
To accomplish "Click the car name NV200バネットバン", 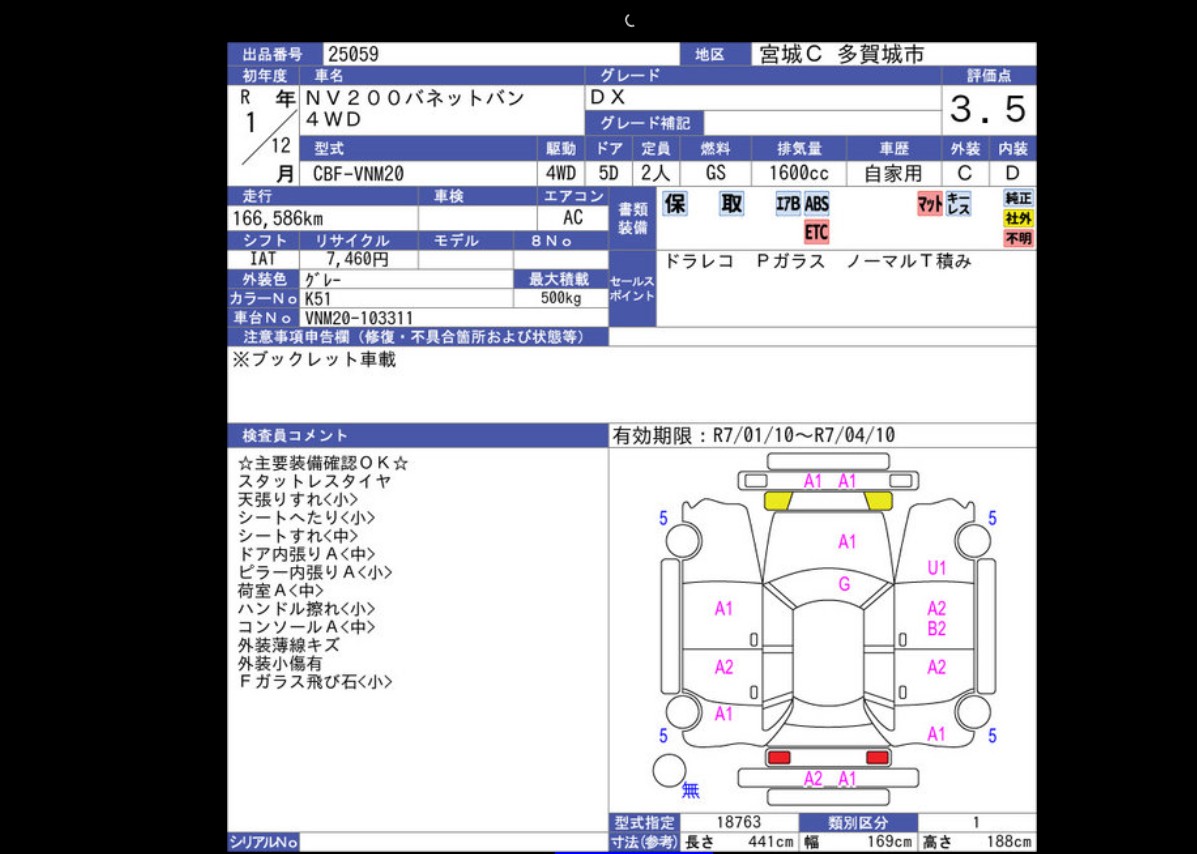I will tap(415, 98).
